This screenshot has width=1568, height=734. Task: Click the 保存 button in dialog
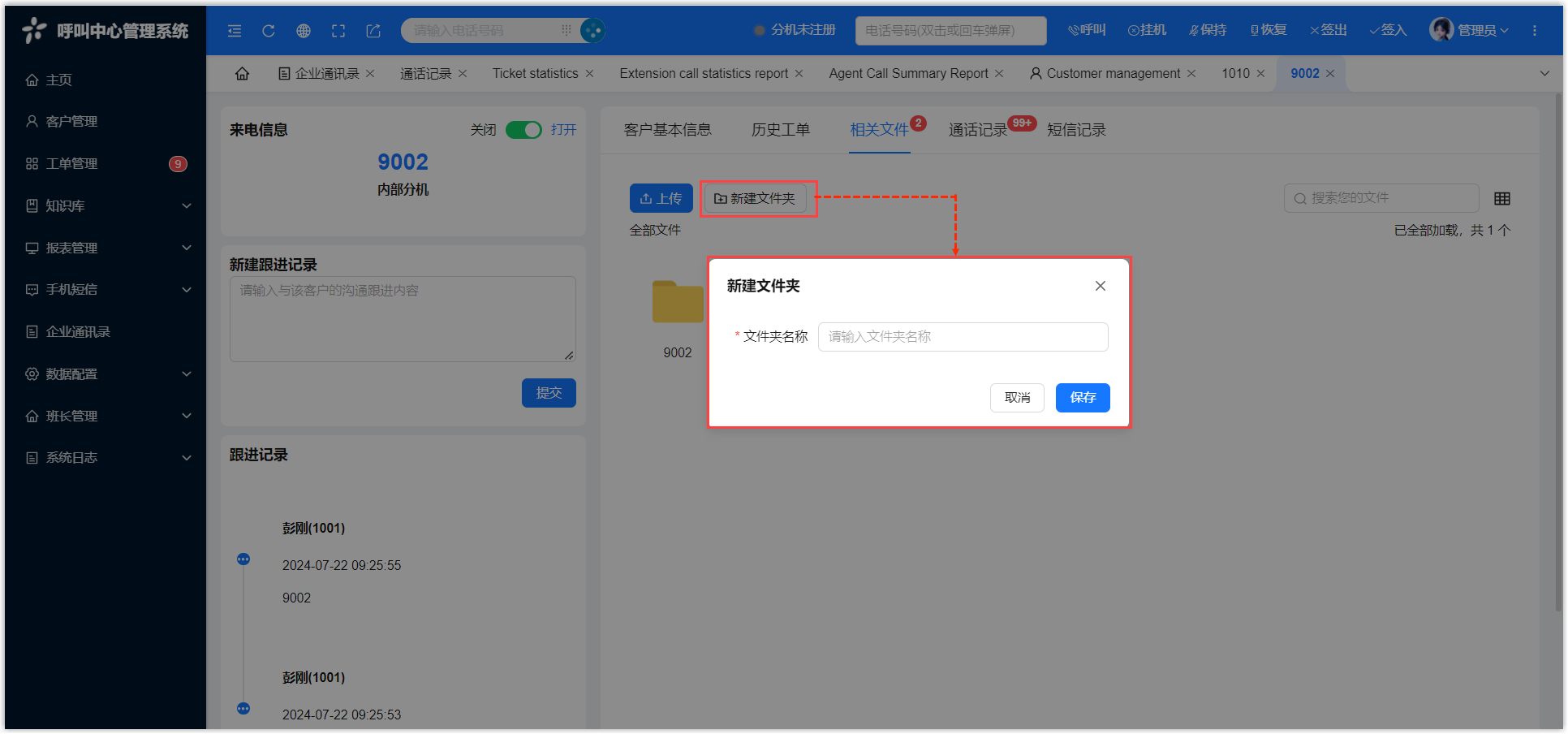pos(1082,398)
